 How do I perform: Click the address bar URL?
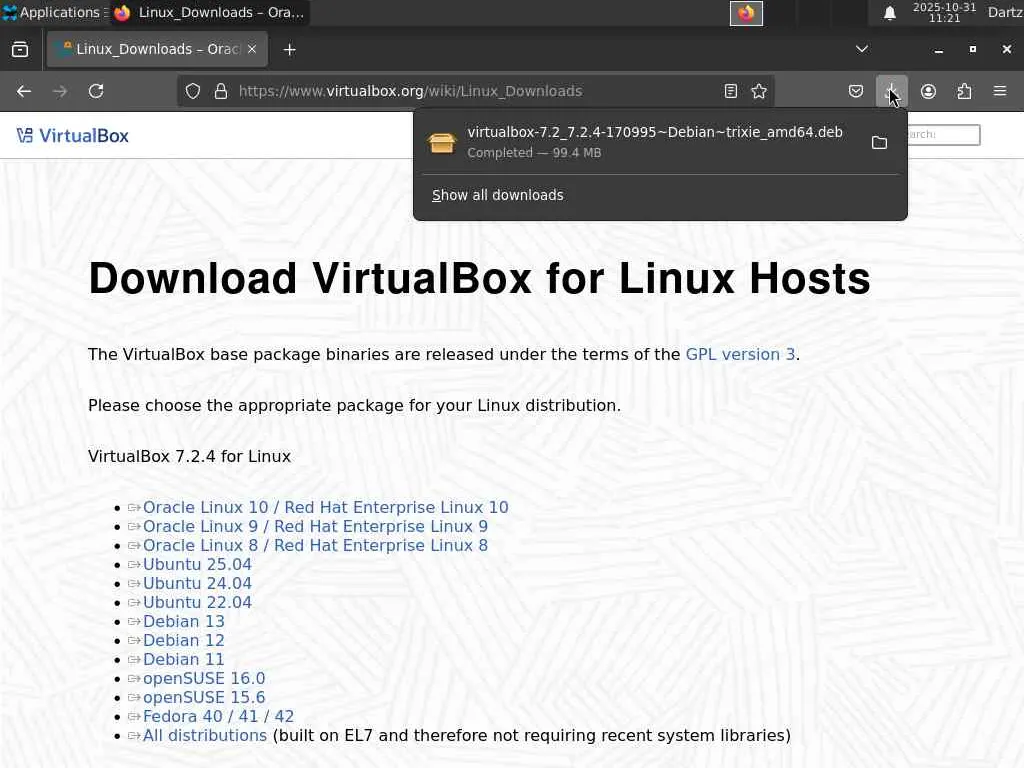tap(410, 91)
